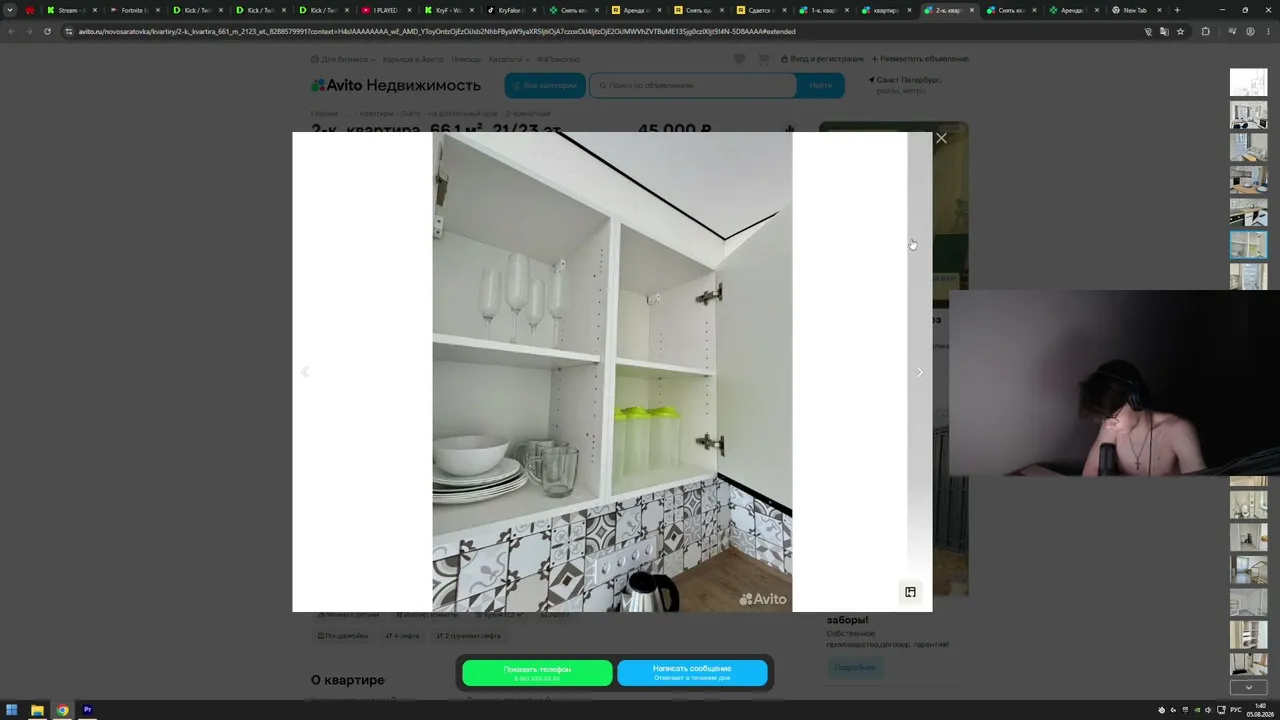The height and width of the screenshot is (720, 1280).
Task: Go back in browser history
Action: pos(11,31)
